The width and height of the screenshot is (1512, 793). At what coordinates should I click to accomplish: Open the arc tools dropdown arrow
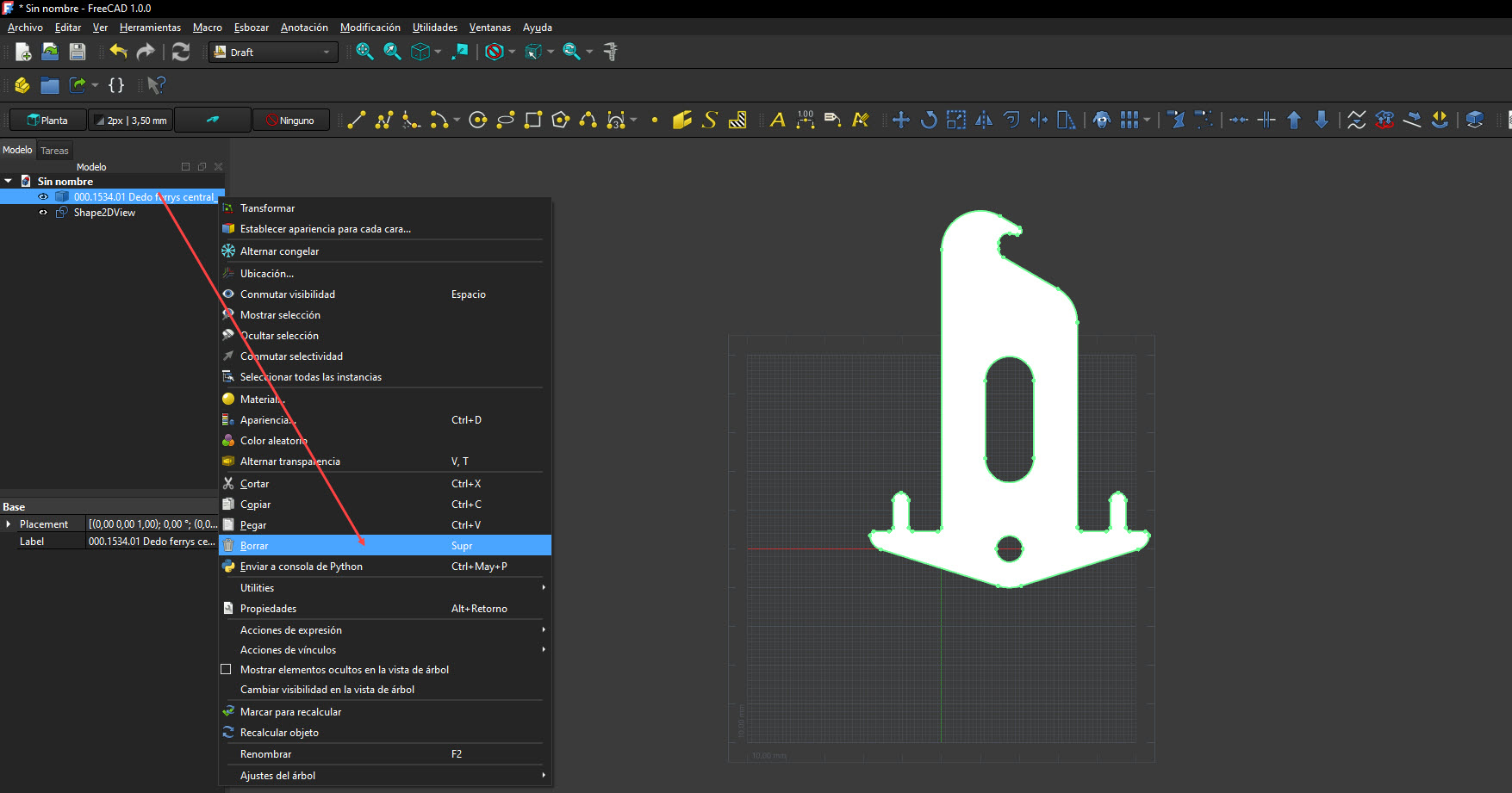[x=457, y=120]
